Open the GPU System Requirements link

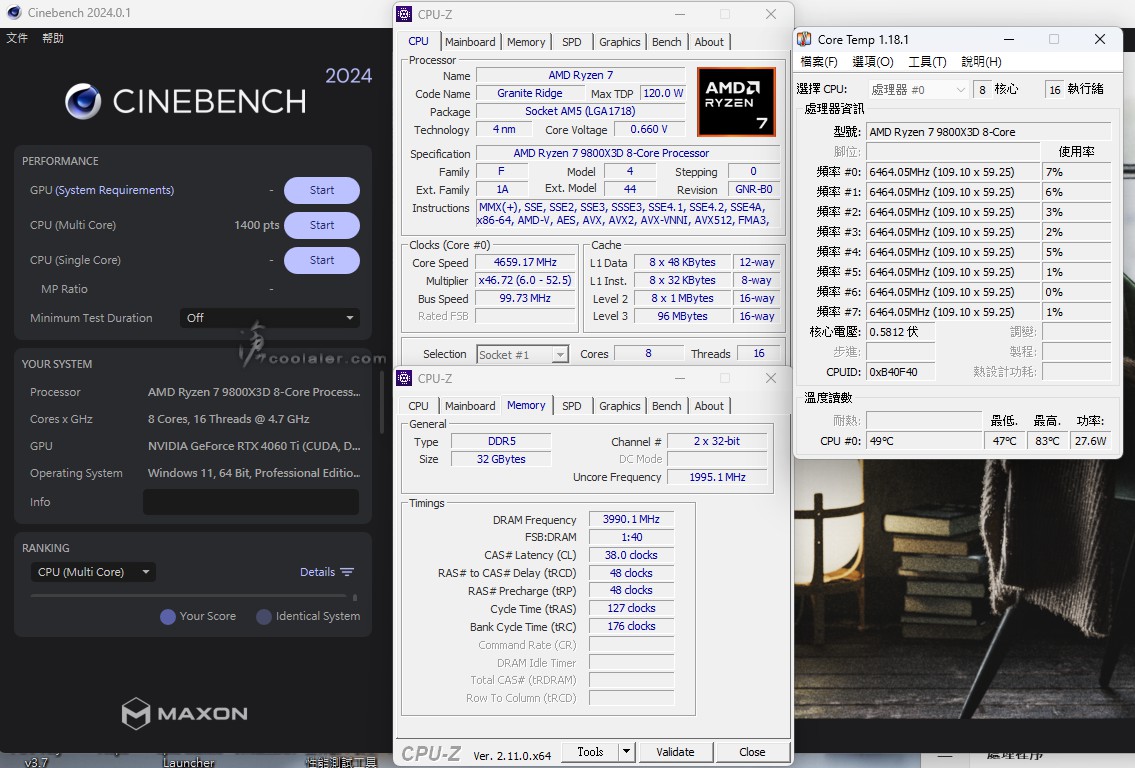click(x=115, y=190)
